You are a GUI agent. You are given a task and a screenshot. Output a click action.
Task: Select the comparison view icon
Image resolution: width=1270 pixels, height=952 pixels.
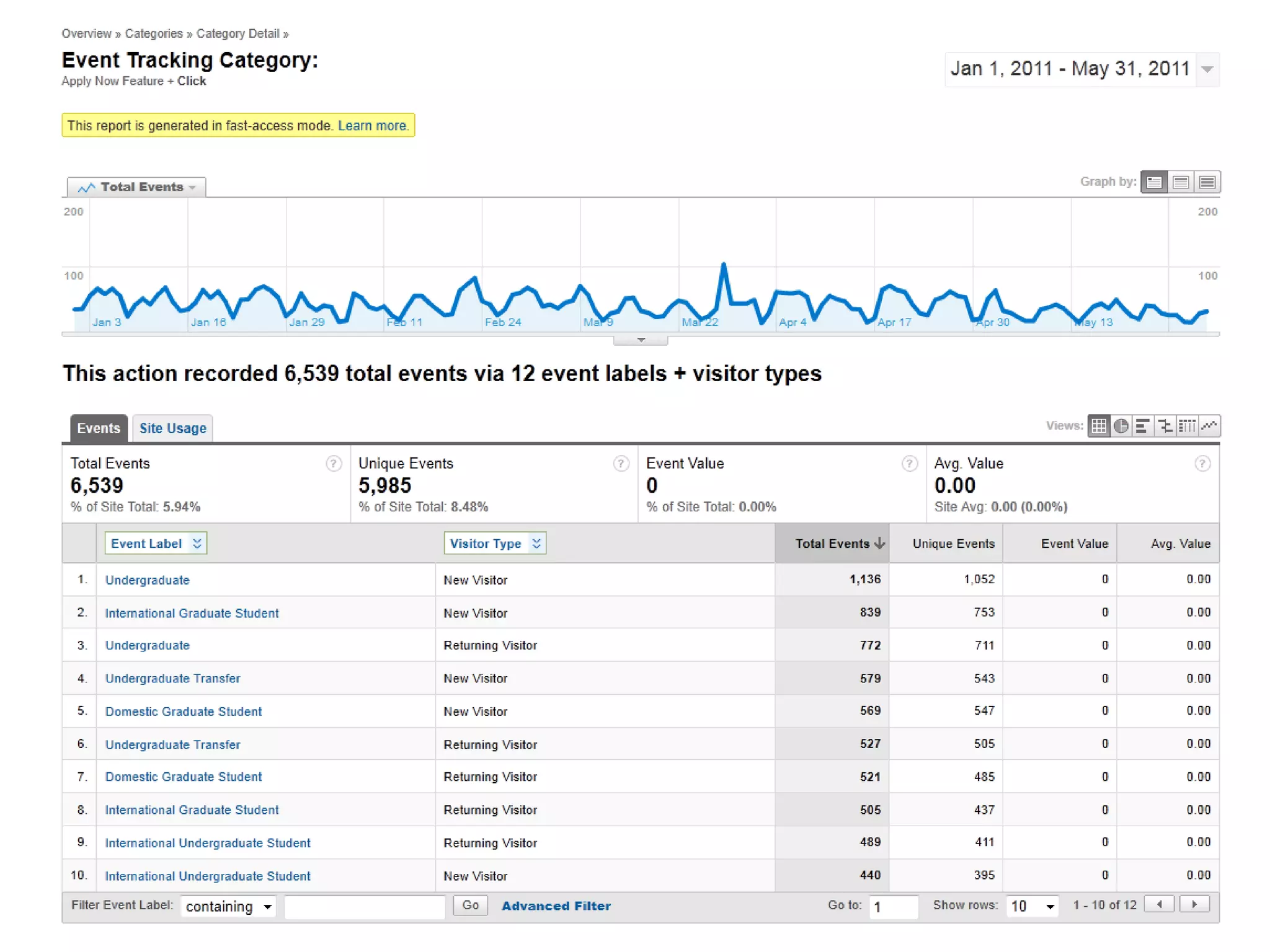click(1165, 426)
